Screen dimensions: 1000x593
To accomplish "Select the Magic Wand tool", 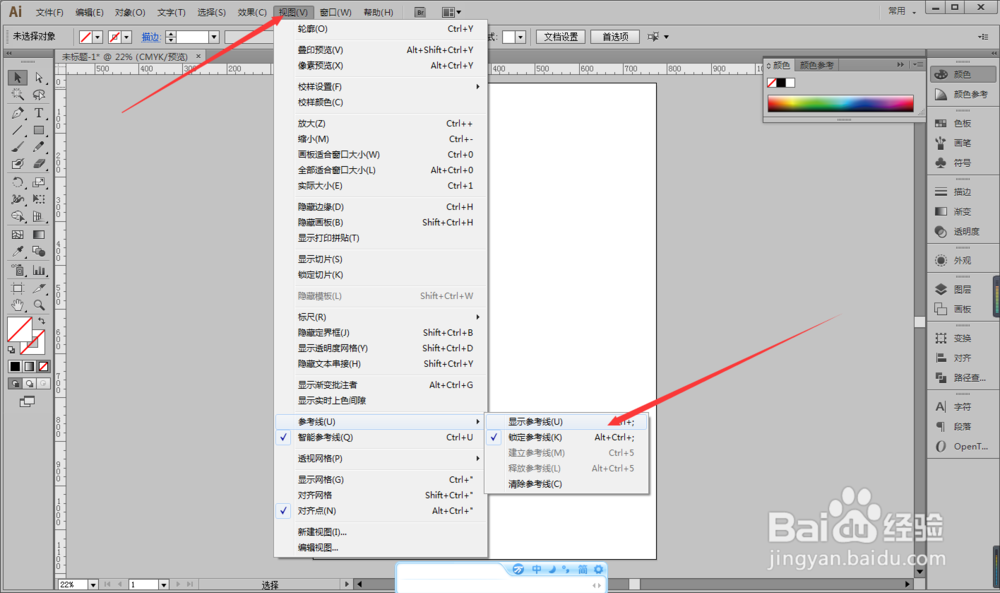I will pos(17,94).
